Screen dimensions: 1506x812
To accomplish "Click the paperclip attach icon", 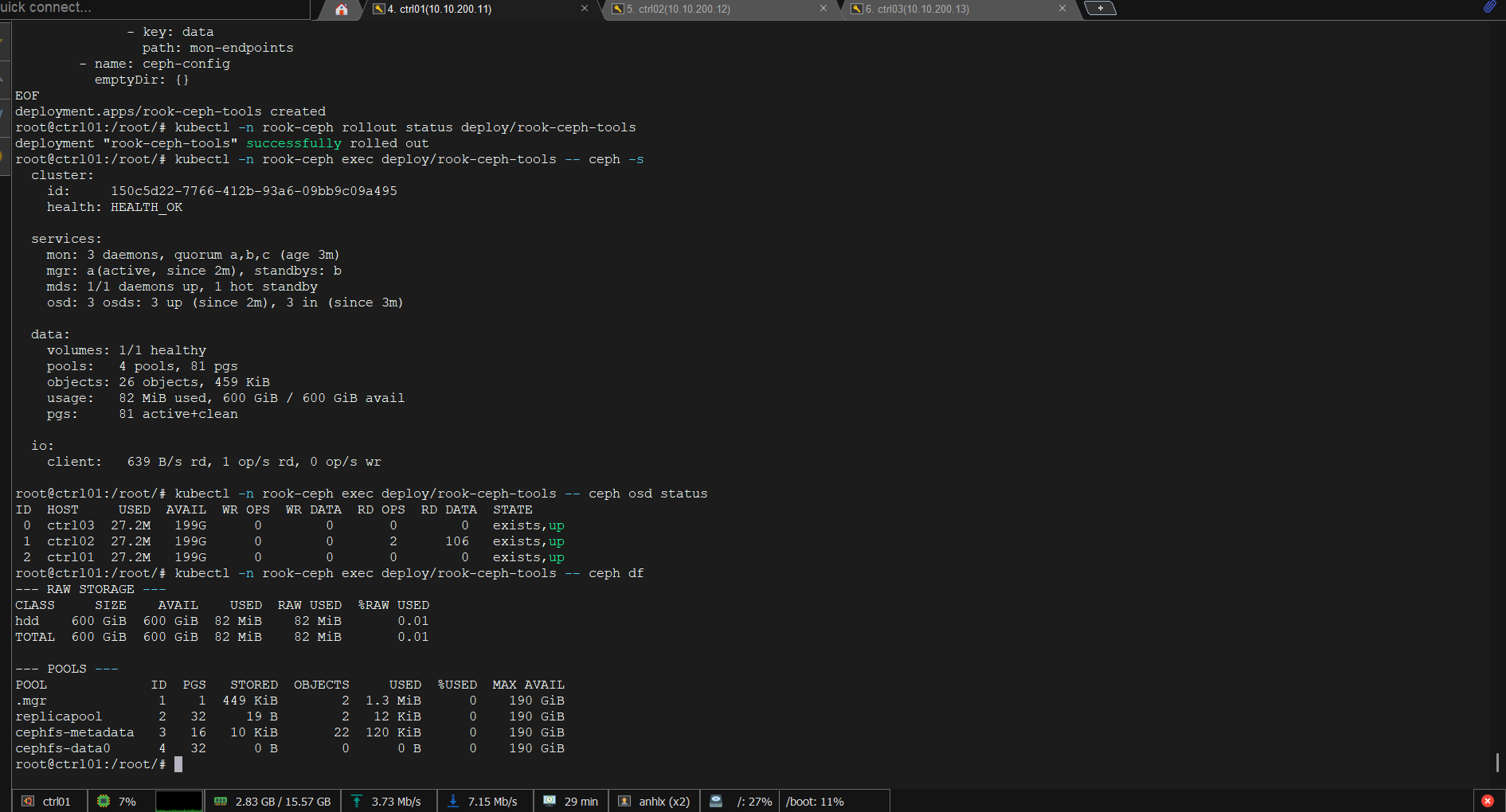I will (x=1489, y=7).
